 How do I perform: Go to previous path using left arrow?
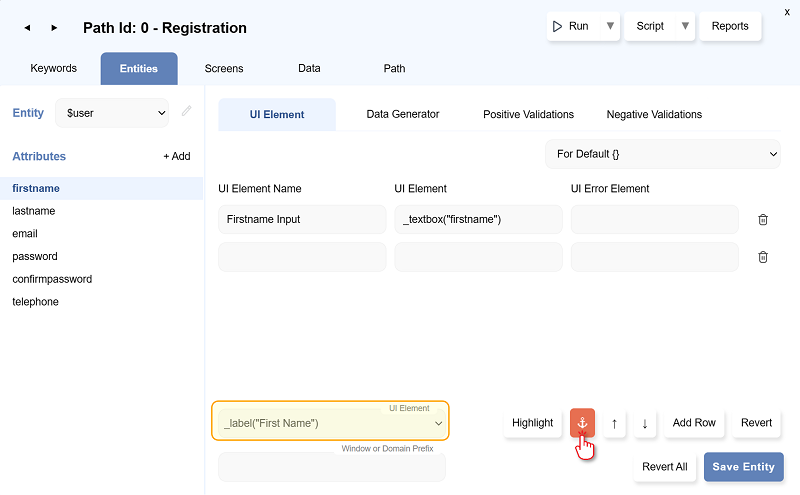click(27, 28)
